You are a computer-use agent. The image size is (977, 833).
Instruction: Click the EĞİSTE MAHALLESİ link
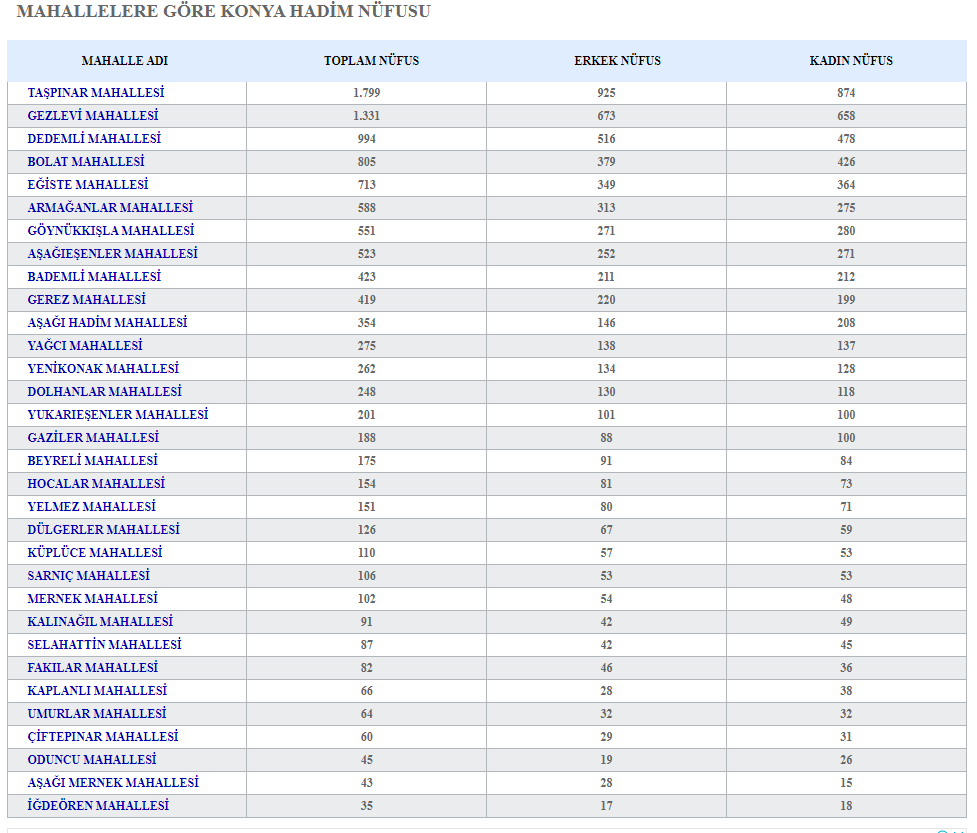[87, 185]
